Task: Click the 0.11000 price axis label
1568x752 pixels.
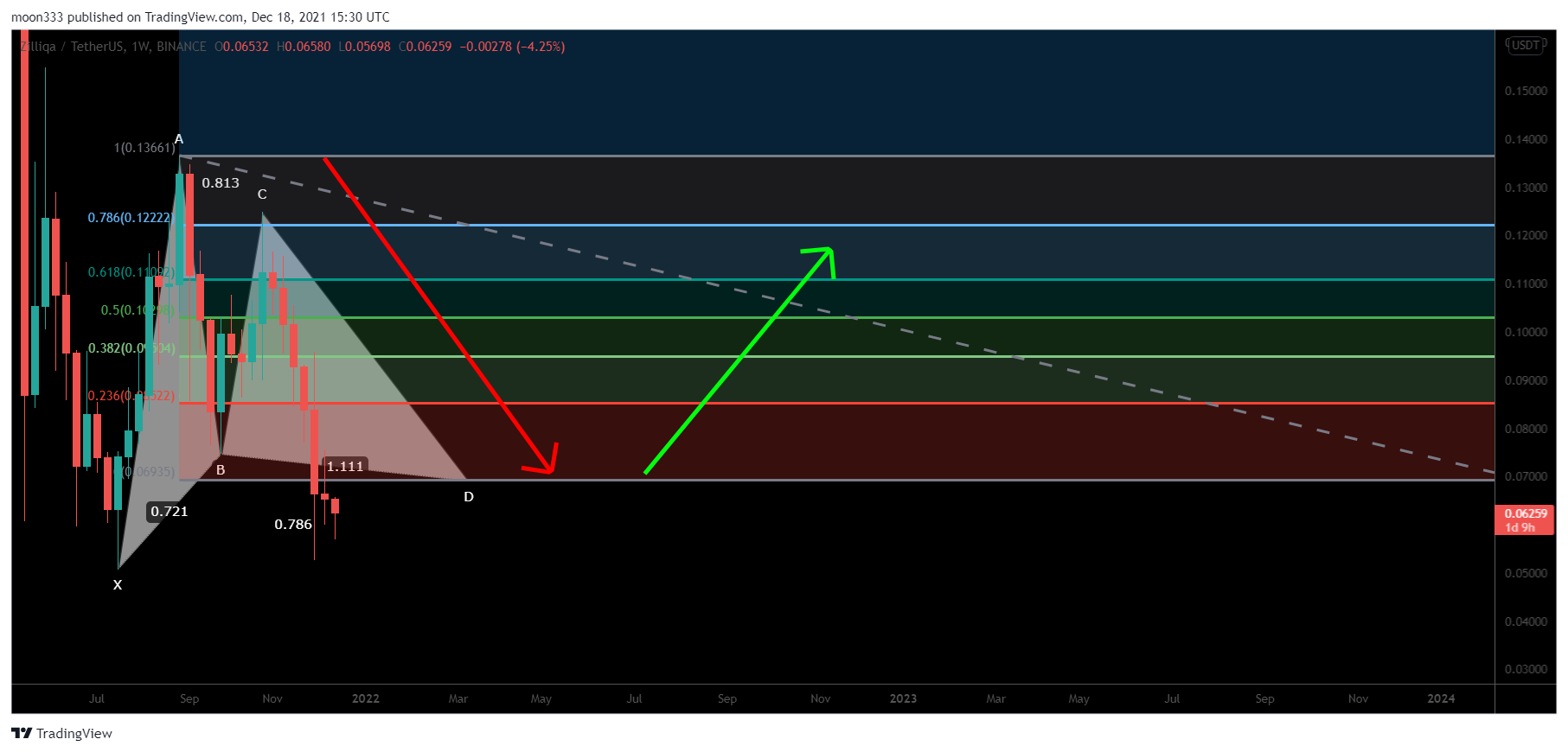Action: click(1526, 284)
